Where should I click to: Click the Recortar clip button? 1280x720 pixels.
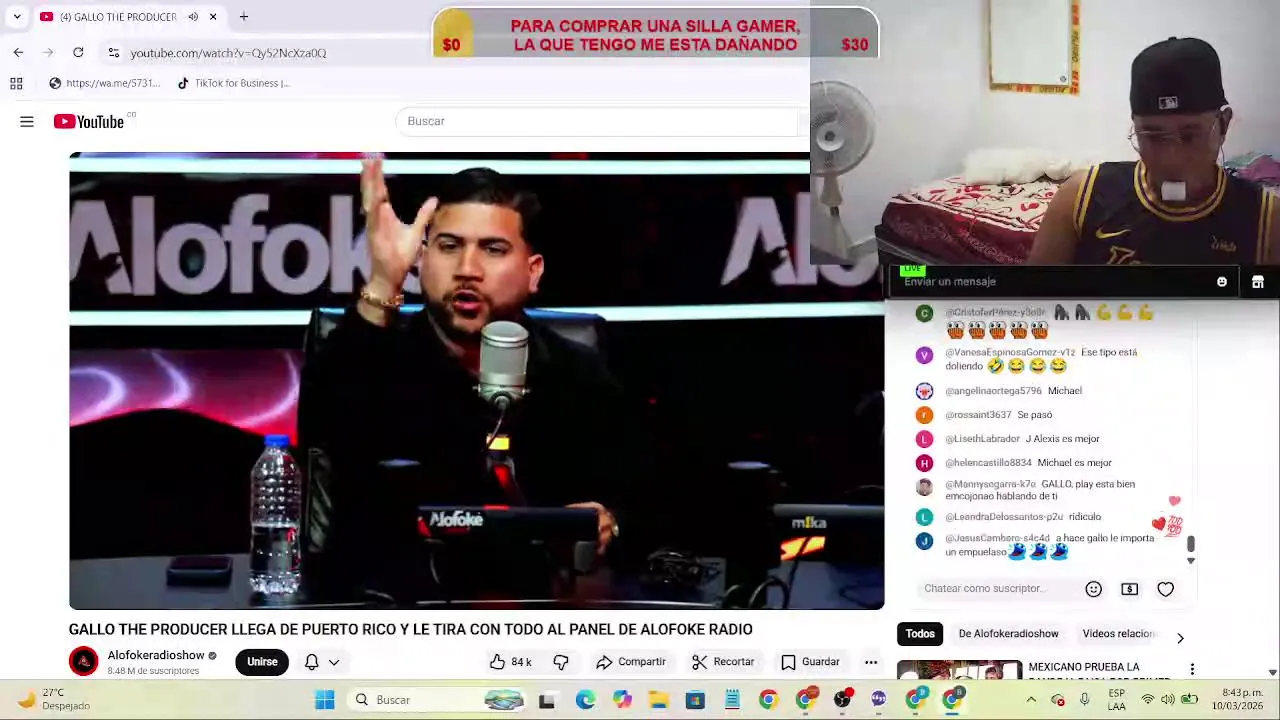[x=723, y=662]
